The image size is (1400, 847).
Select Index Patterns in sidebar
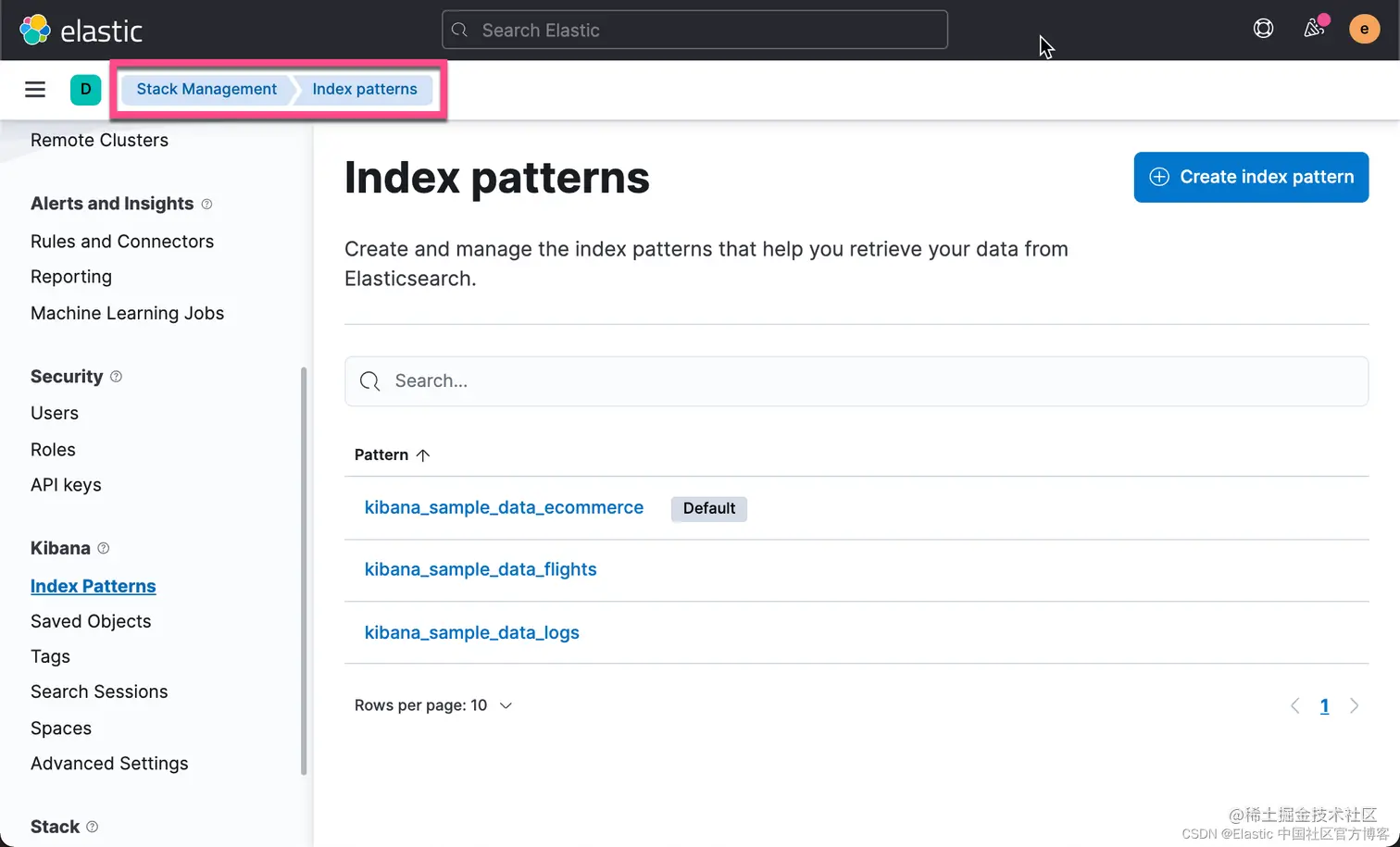point(94,586)
